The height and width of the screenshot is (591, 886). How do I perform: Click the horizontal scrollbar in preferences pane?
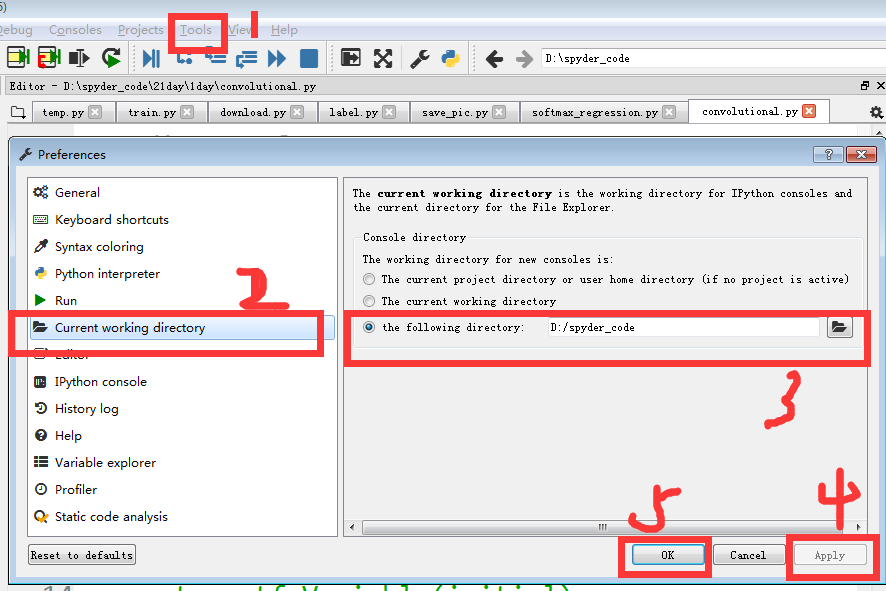point(603,527)
